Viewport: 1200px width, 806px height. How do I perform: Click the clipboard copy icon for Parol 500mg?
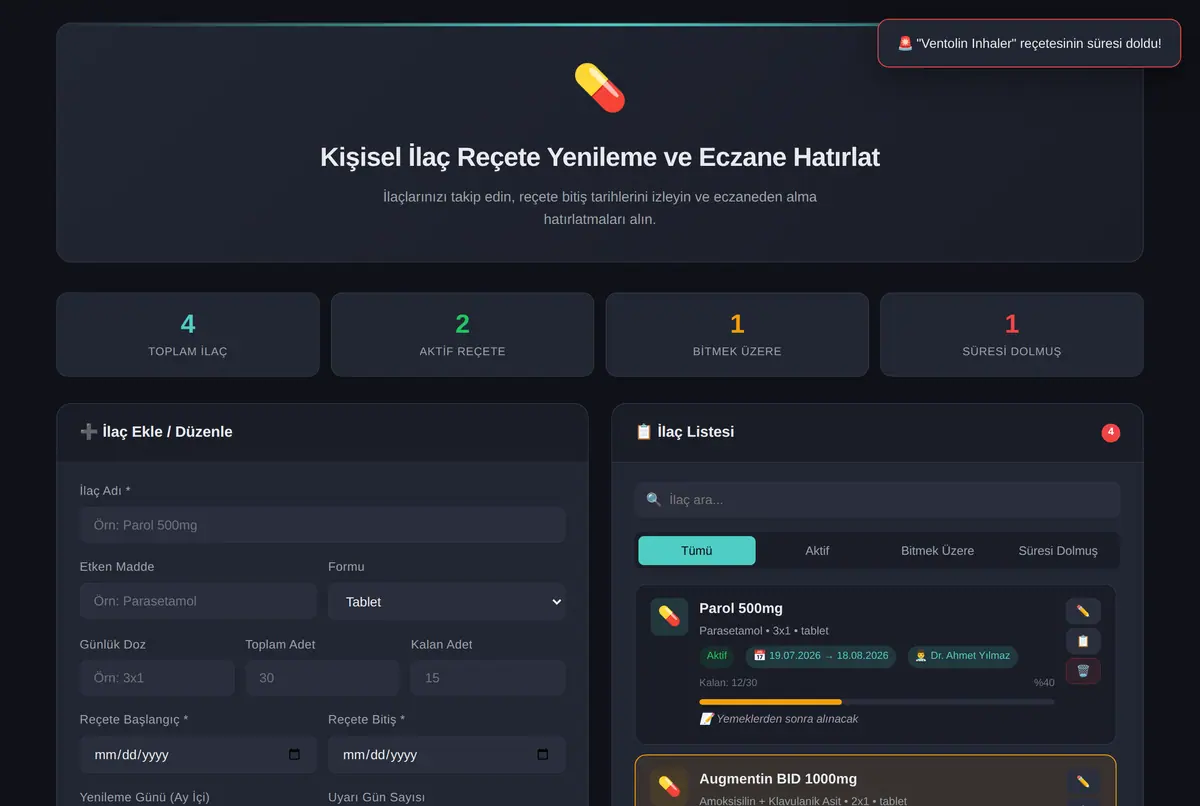(1083, 641)
